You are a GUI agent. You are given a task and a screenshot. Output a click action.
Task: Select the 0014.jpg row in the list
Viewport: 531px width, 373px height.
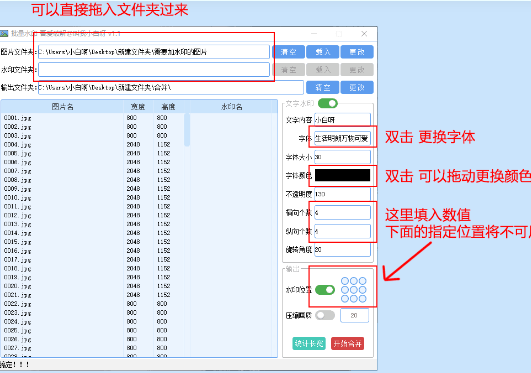[93, 233]
